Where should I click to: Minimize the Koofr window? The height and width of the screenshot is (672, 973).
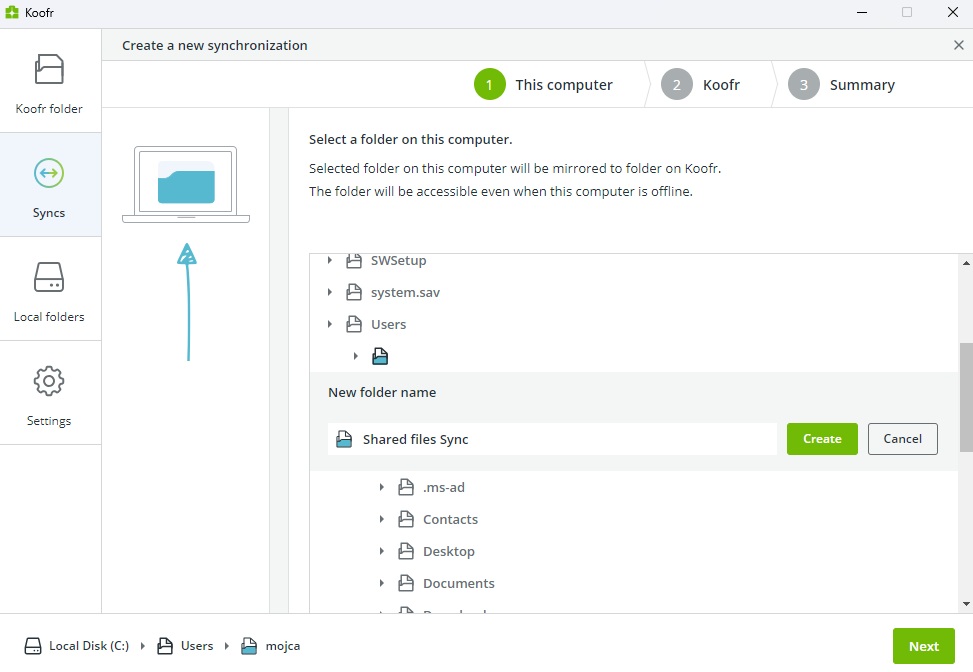click(862, 12)
